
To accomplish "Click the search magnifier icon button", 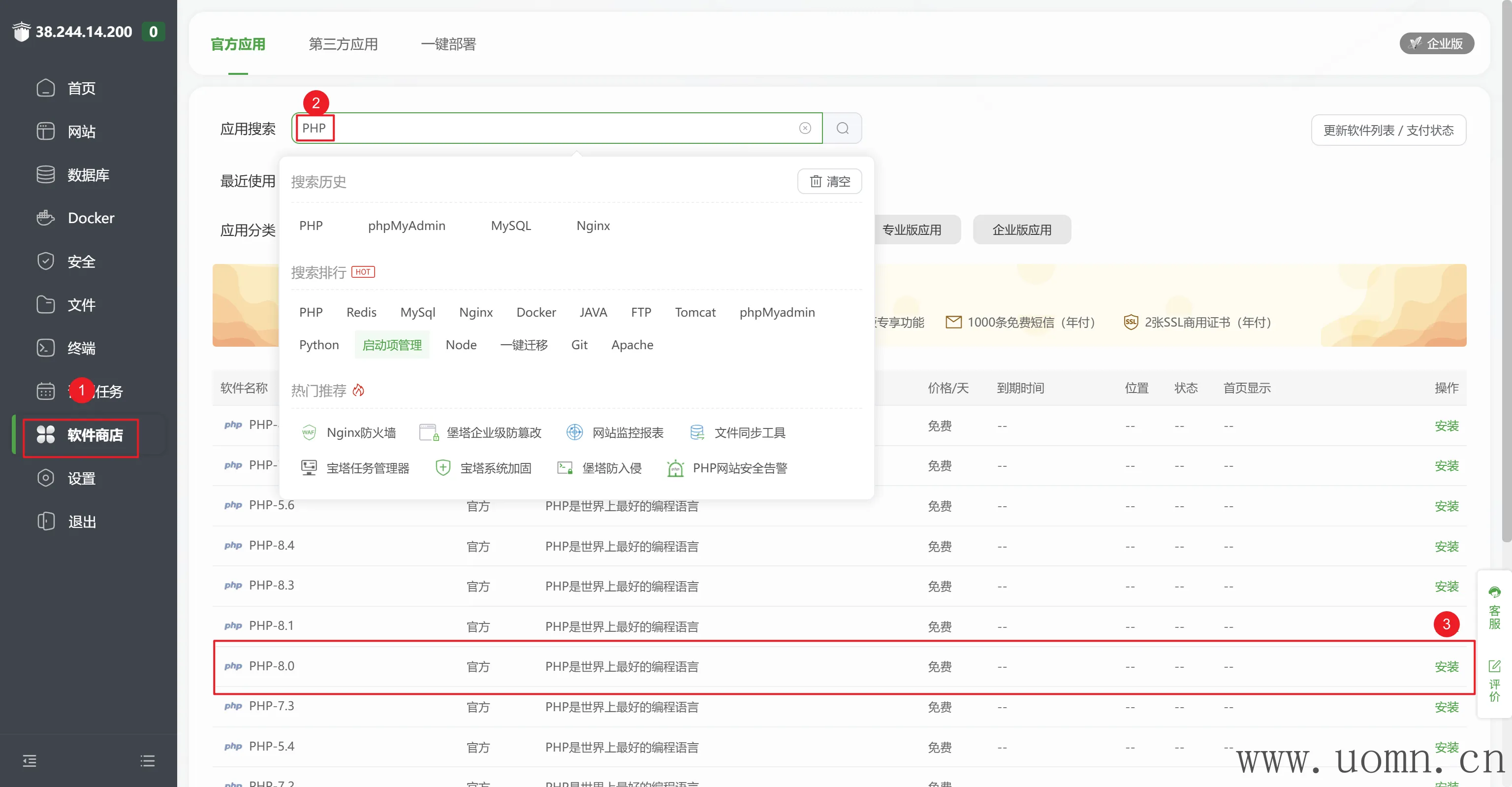I will (x=842, y=128).
